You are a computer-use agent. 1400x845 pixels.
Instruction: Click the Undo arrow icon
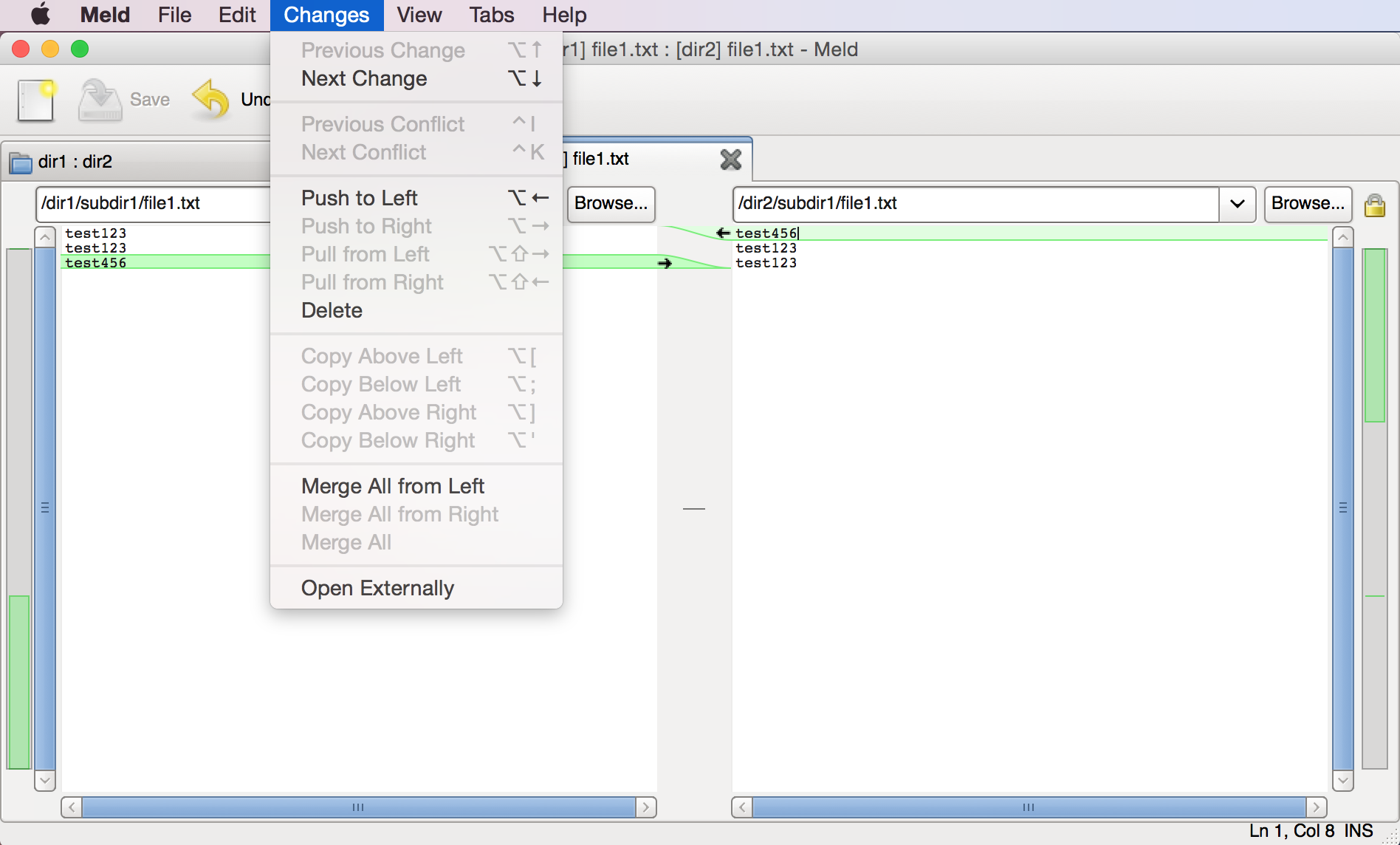[x=210, y=100]
